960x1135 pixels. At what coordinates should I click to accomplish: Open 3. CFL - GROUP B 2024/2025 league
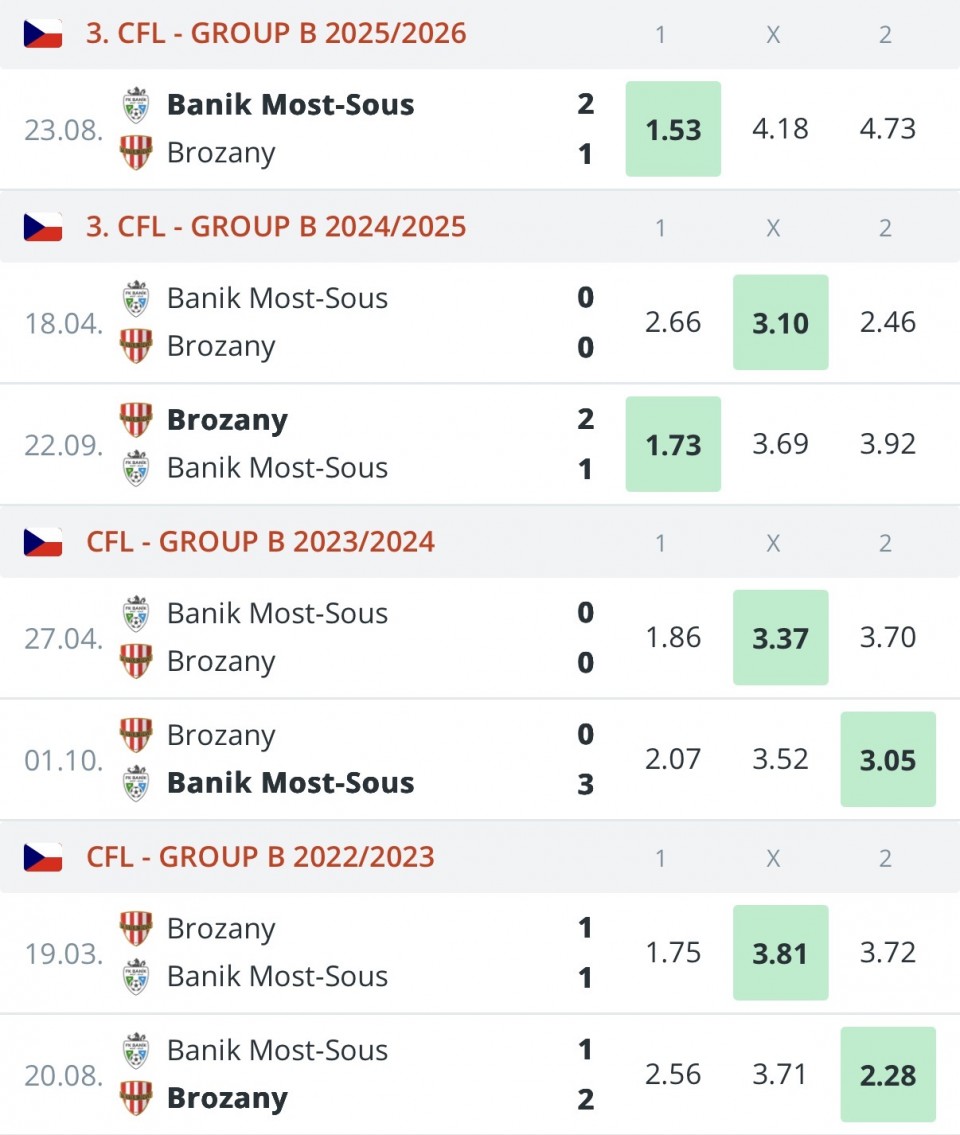(276, 227)
